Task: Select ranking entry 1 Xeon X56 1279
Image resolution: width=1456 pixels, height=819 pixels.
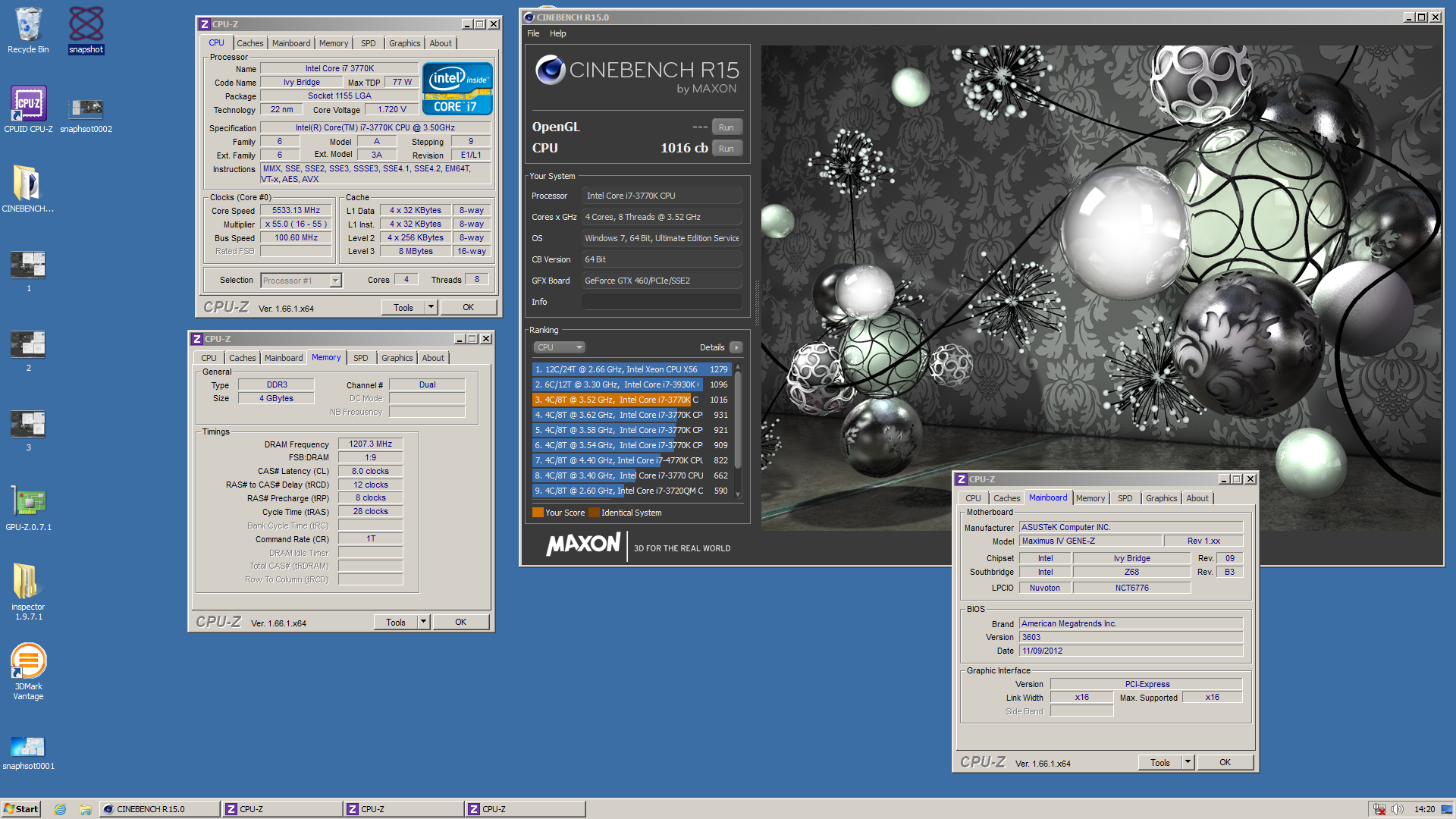Action: point(632,369)
